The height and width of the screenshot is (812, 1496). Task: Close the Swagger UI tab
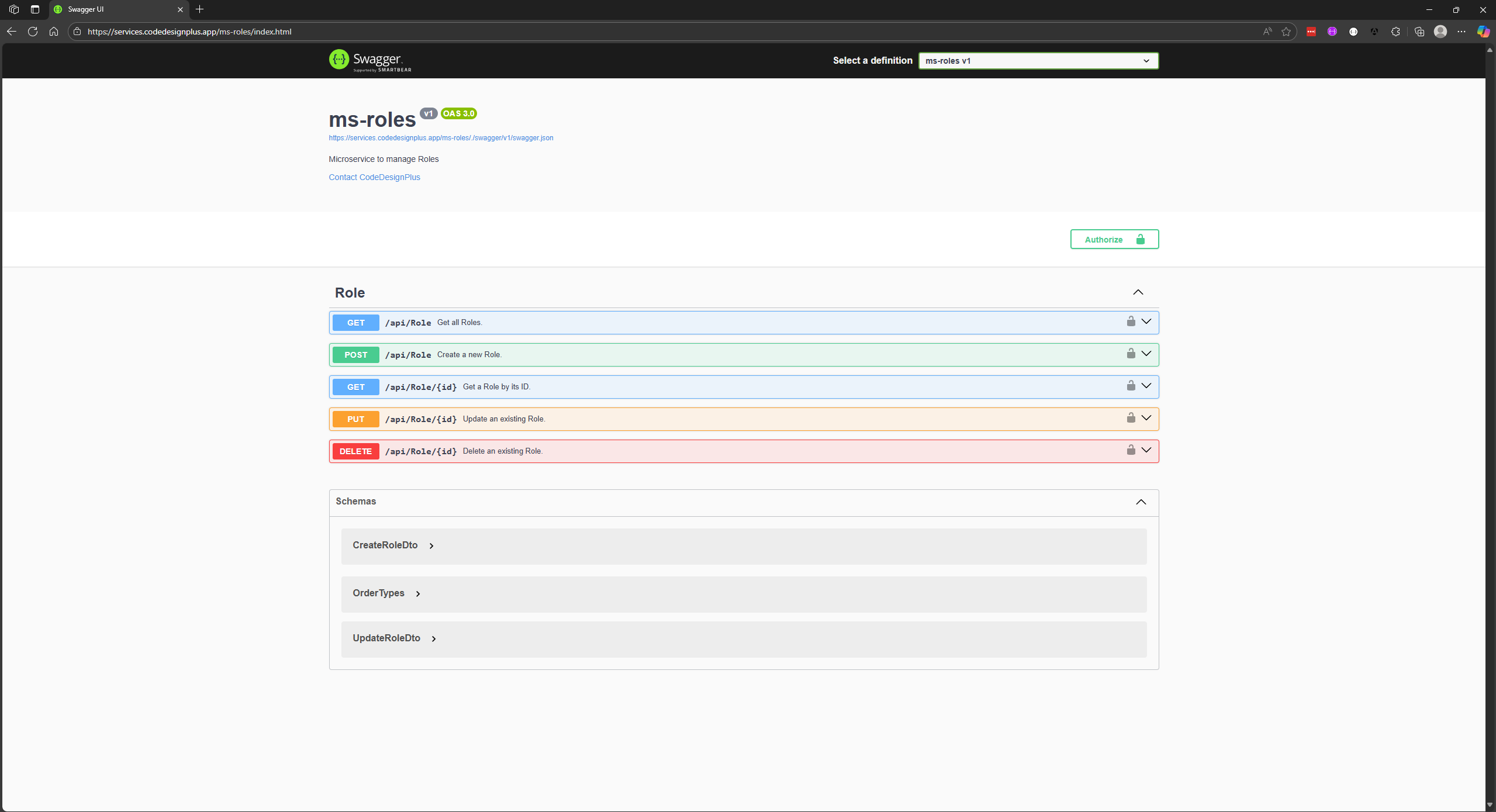click(180, 9)
